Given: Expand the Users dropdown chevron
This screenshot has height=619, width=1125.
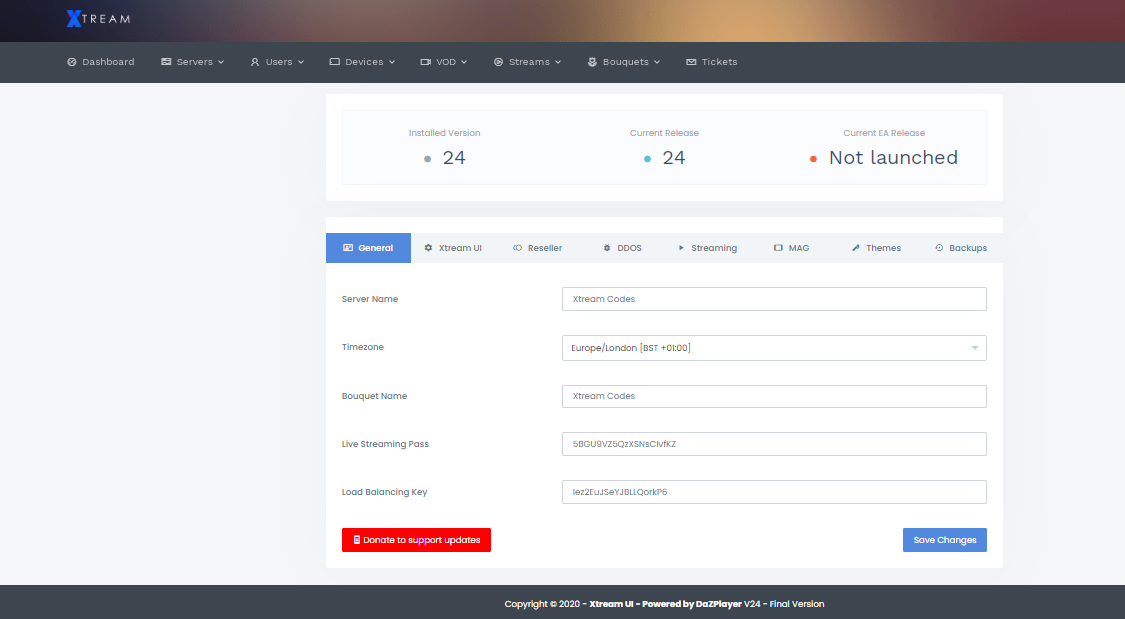Looking at the screenshot, I should click(x=301, y=62).
